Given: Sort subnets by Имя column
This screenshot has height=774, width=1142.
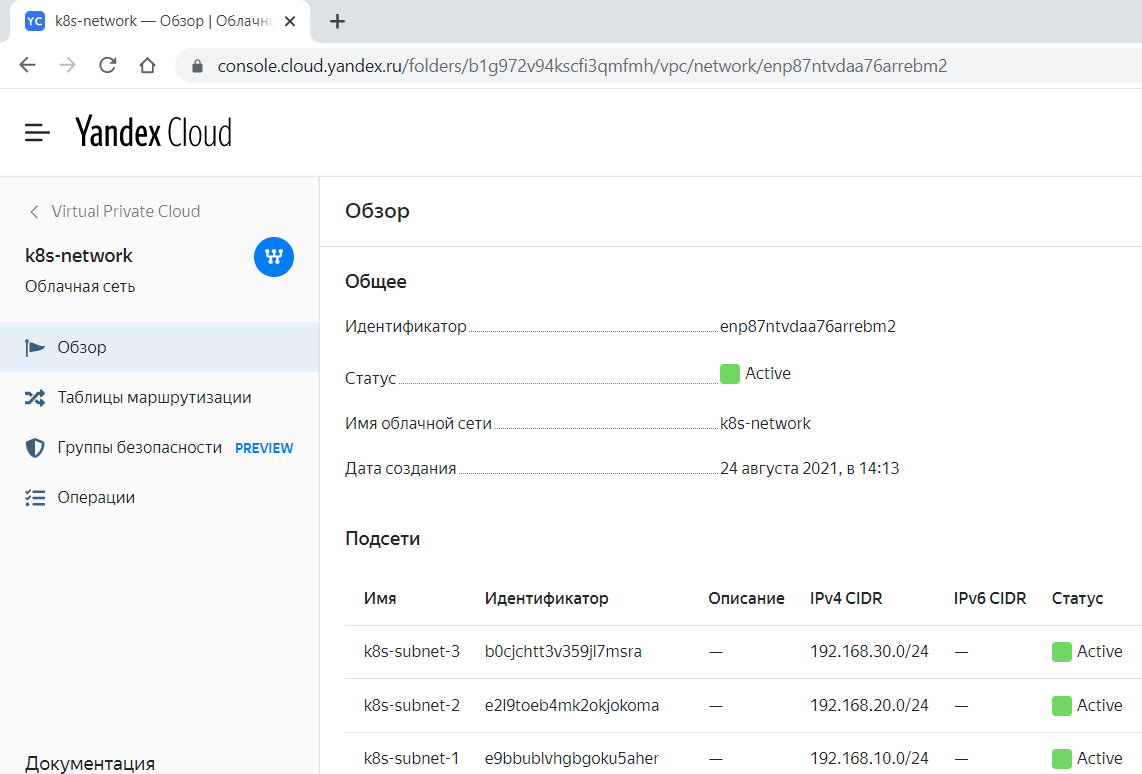Looking at the screenshot, I should [380, 599].
